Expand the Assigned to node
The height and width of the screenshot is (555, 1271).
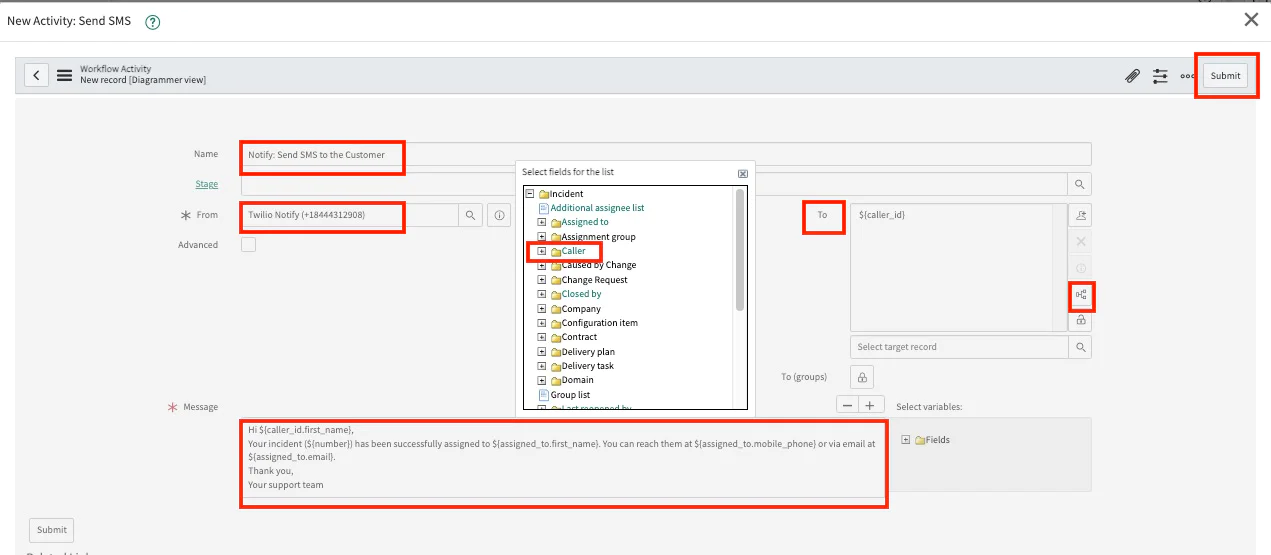coord(542,222)
